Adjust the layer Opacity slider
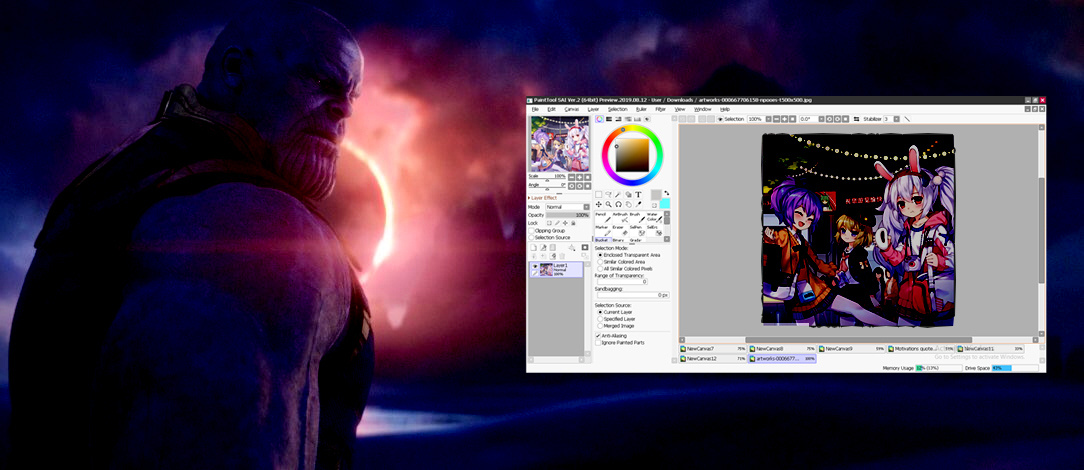Image resolution: width=1084 pixels, height=470 pixels. (568, 215)
